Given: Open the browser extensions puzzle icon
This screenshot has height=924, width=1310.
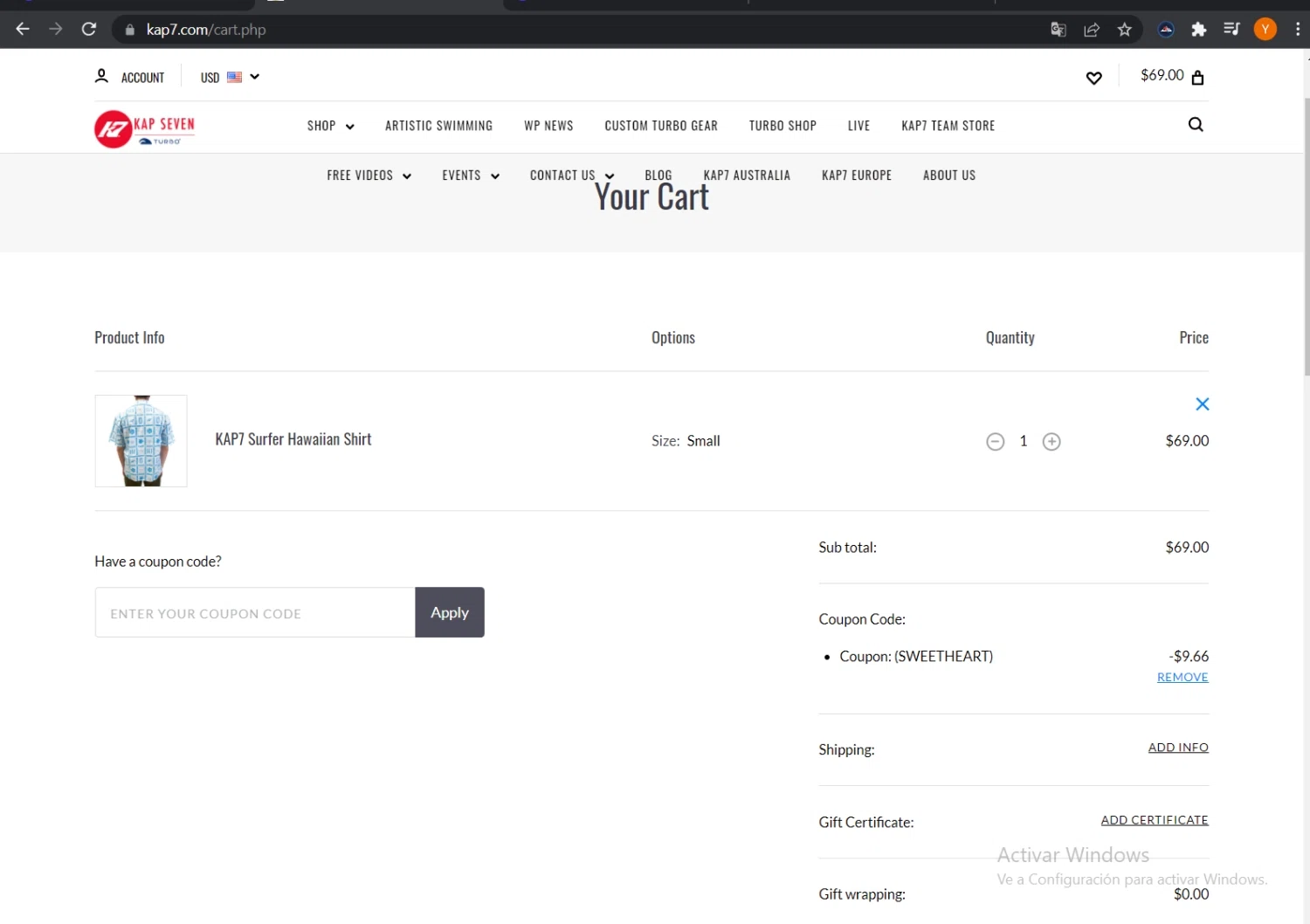Looking at the screenshot, I should [x=1199, y=30].
